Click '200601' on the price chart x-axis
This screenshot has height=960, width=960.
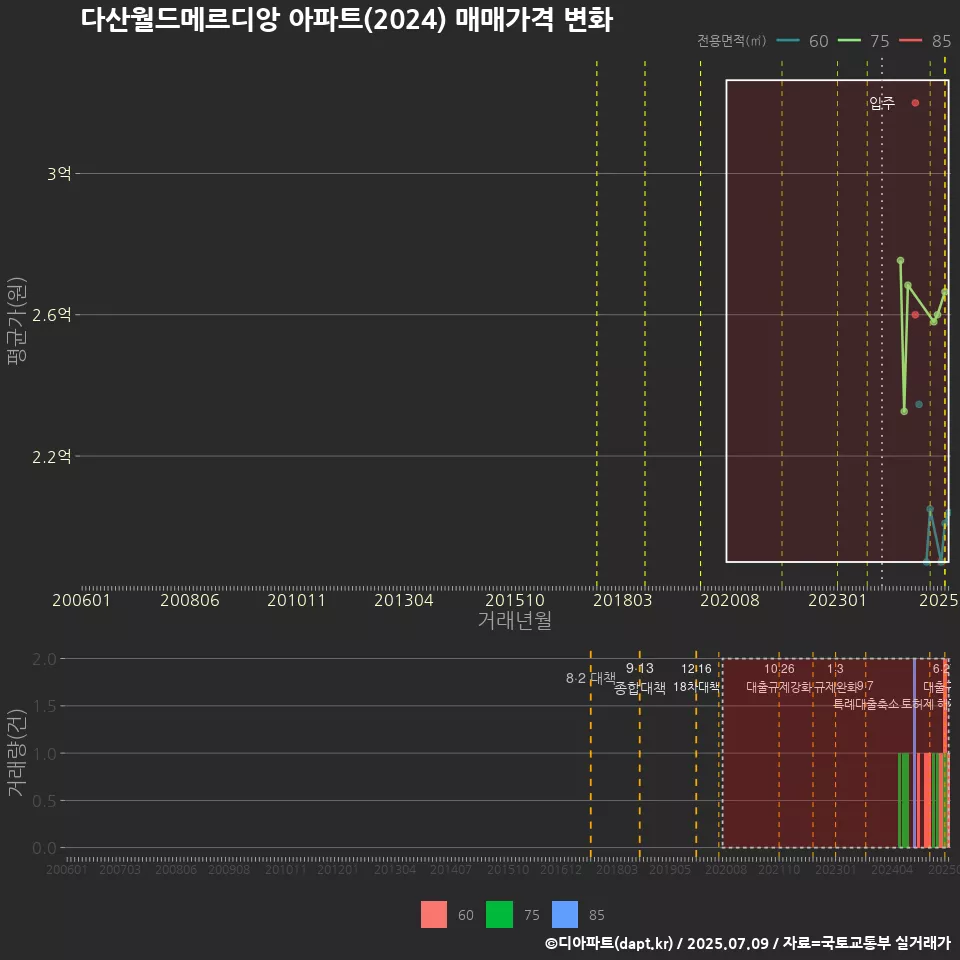[81, 600]
